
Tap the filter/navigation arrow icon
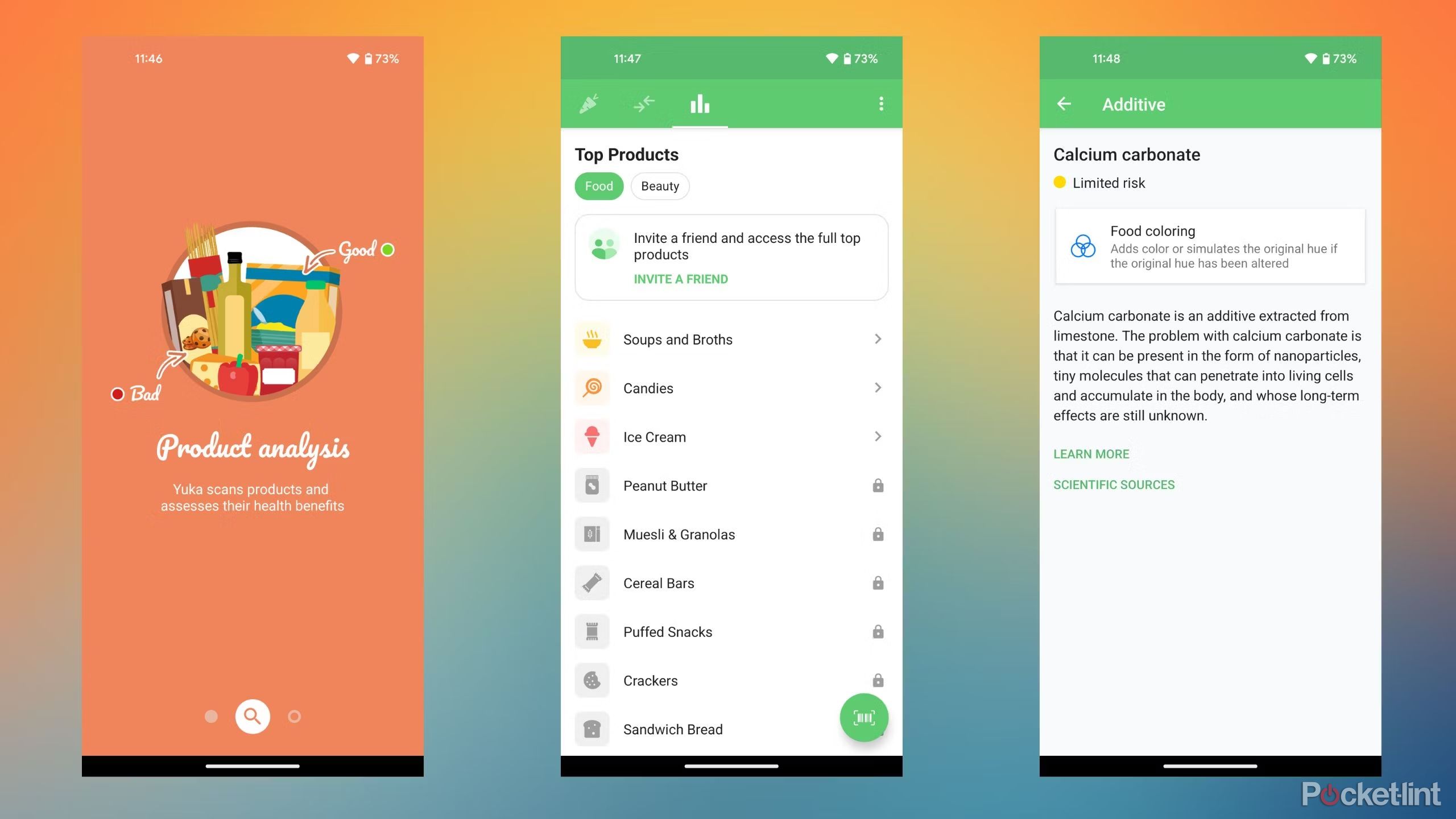[x=645, y=103]
